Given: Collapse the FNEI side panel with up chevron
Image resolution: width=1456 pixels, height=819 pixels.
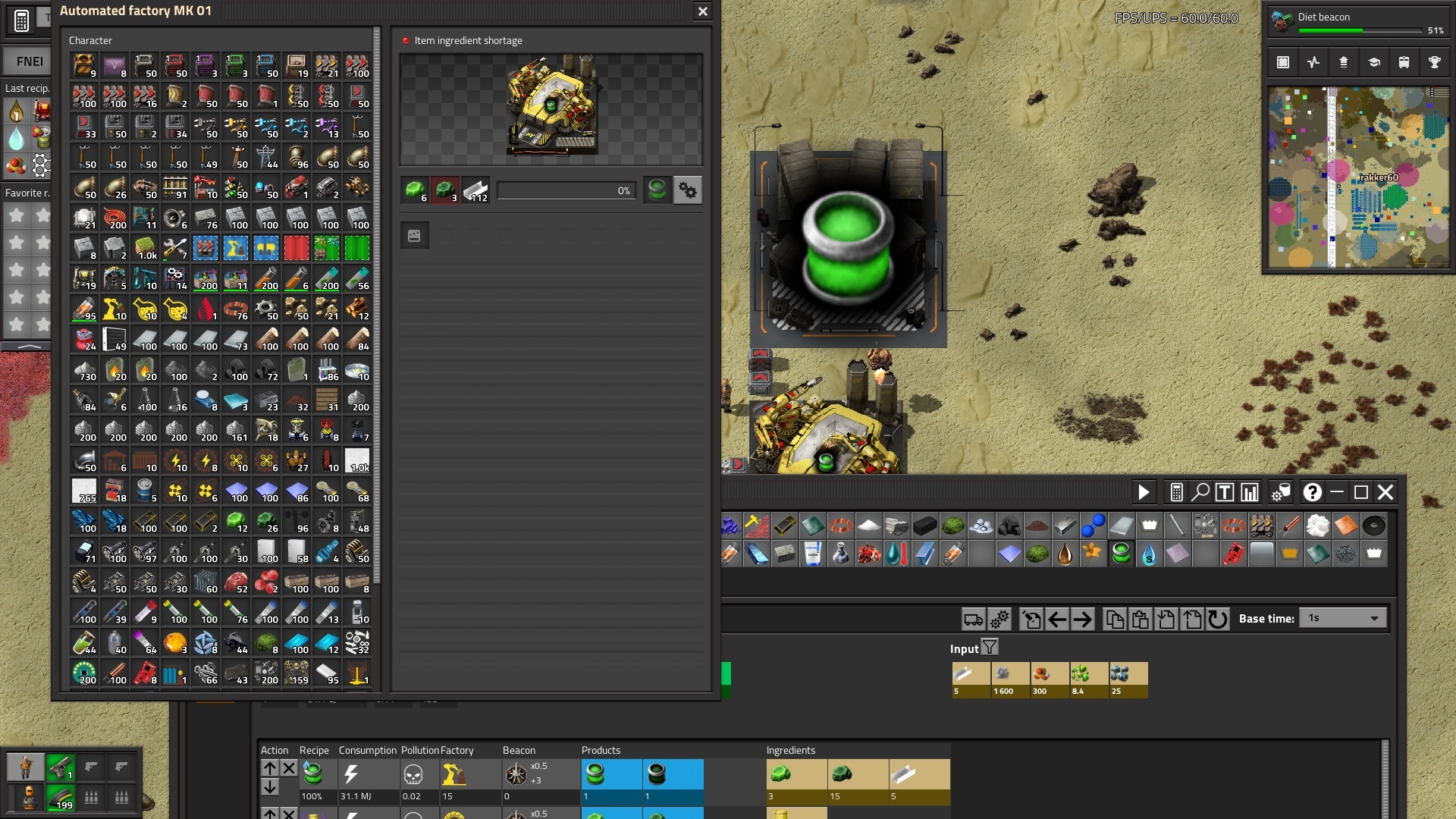Looking at the screenshot, I should tap(29, 346).
